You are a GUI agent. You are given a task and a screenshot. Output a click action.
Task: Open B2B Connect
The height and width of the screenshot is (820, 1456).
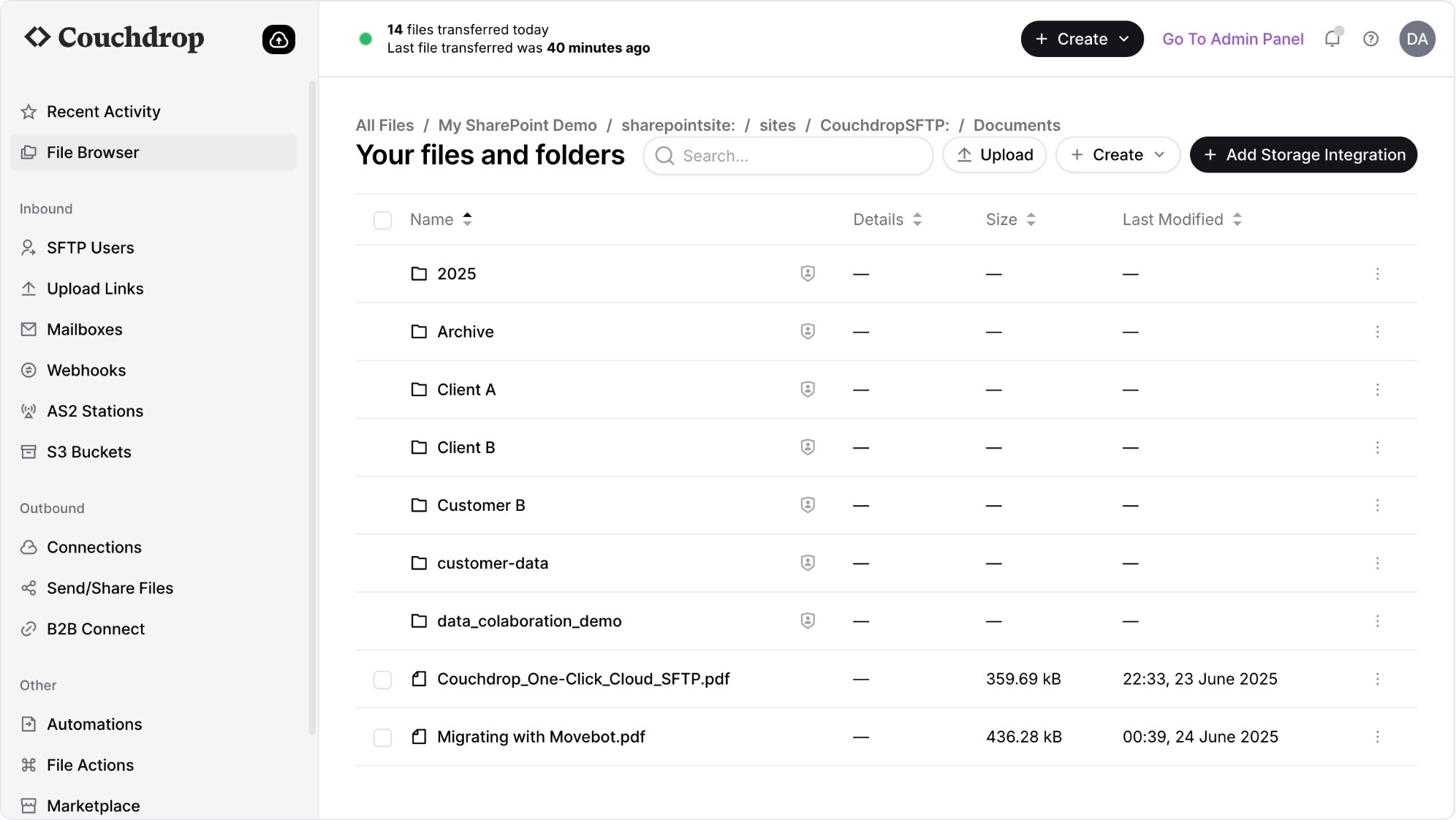click(x=96, y=629)
